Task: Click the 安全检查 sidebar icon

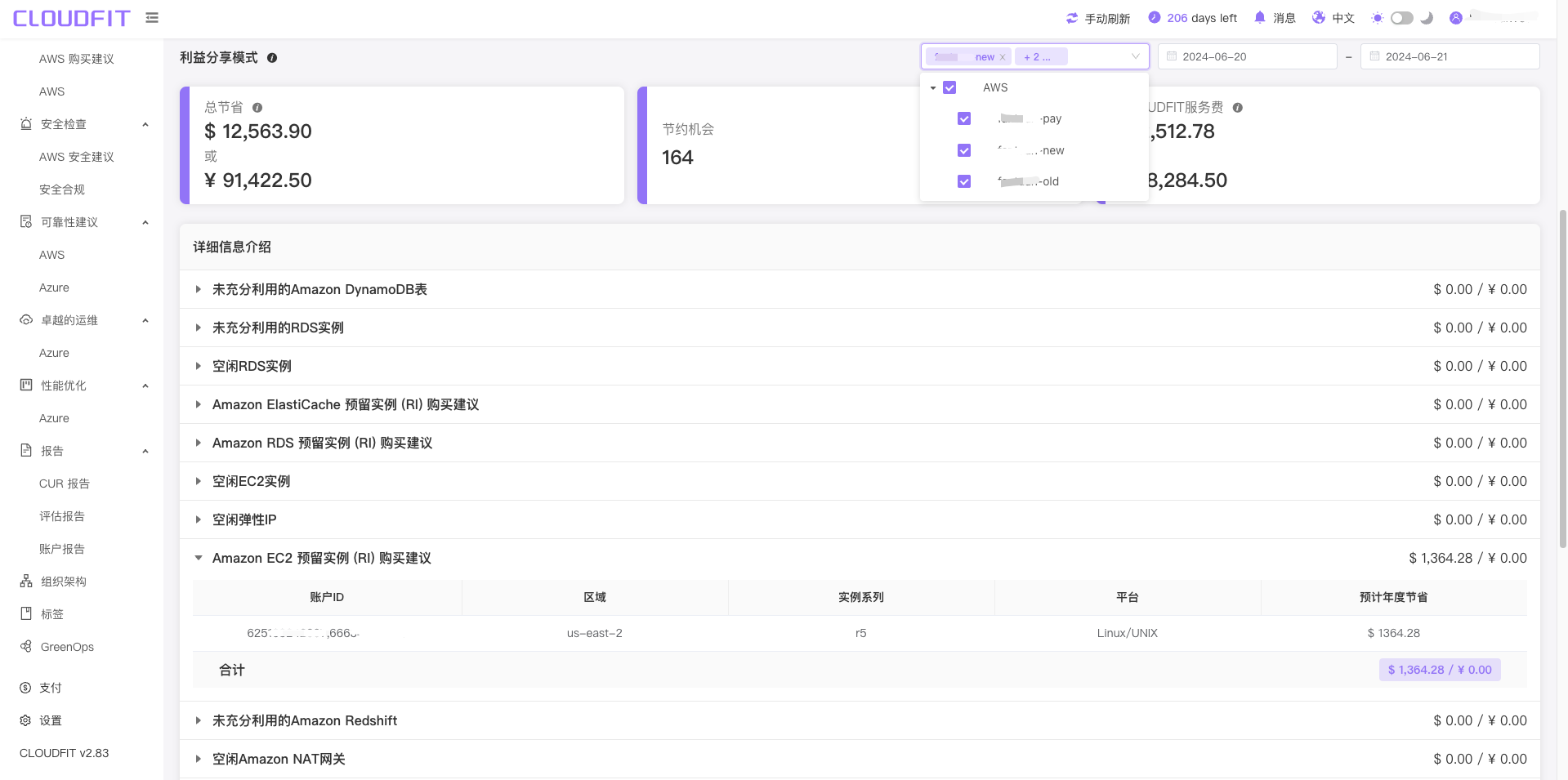Action: pyautogui.click(x=26, y=124)
